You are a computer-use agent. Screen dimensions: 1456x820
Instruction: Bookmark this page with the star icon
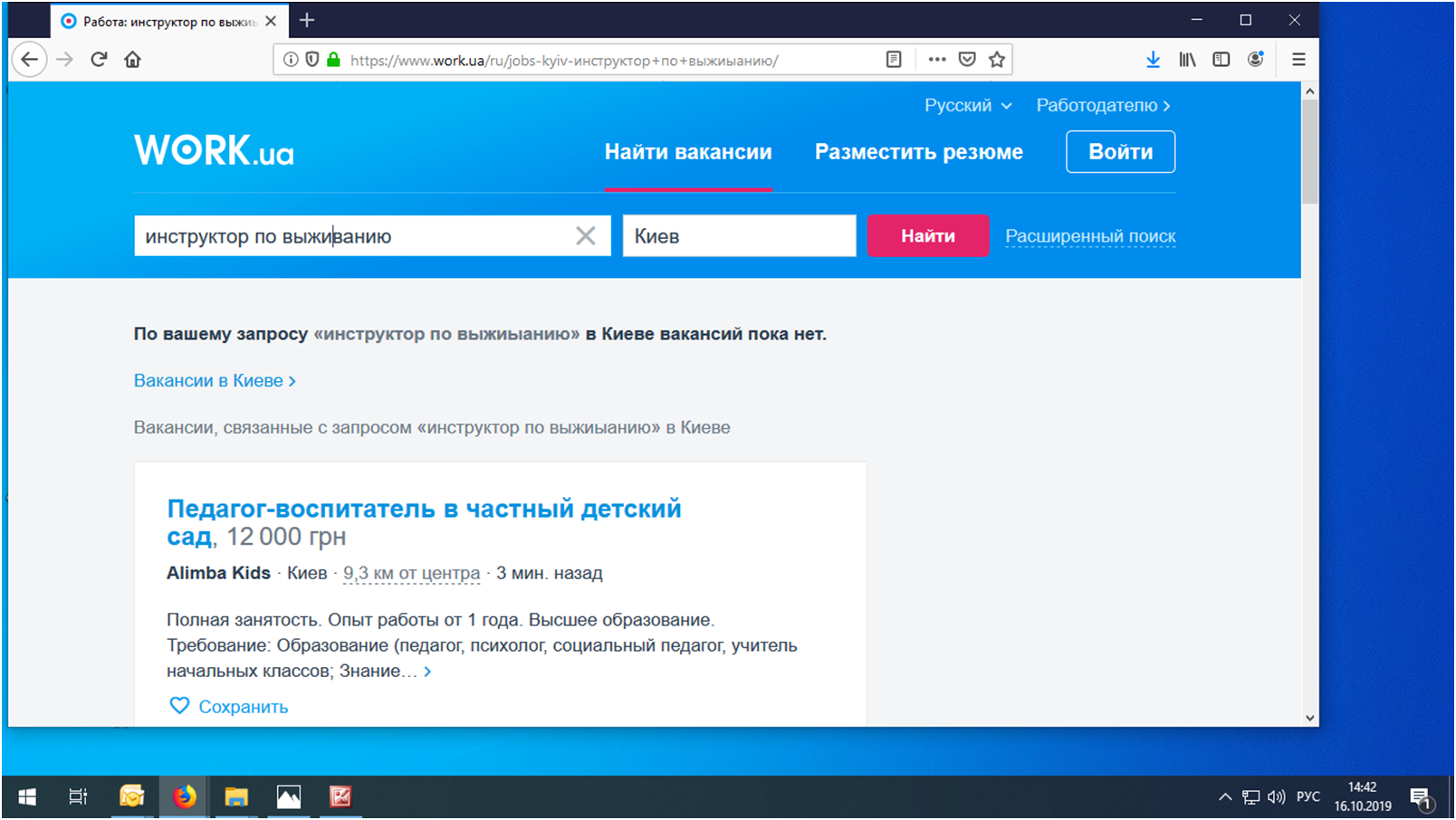click(x=997, y=60)
